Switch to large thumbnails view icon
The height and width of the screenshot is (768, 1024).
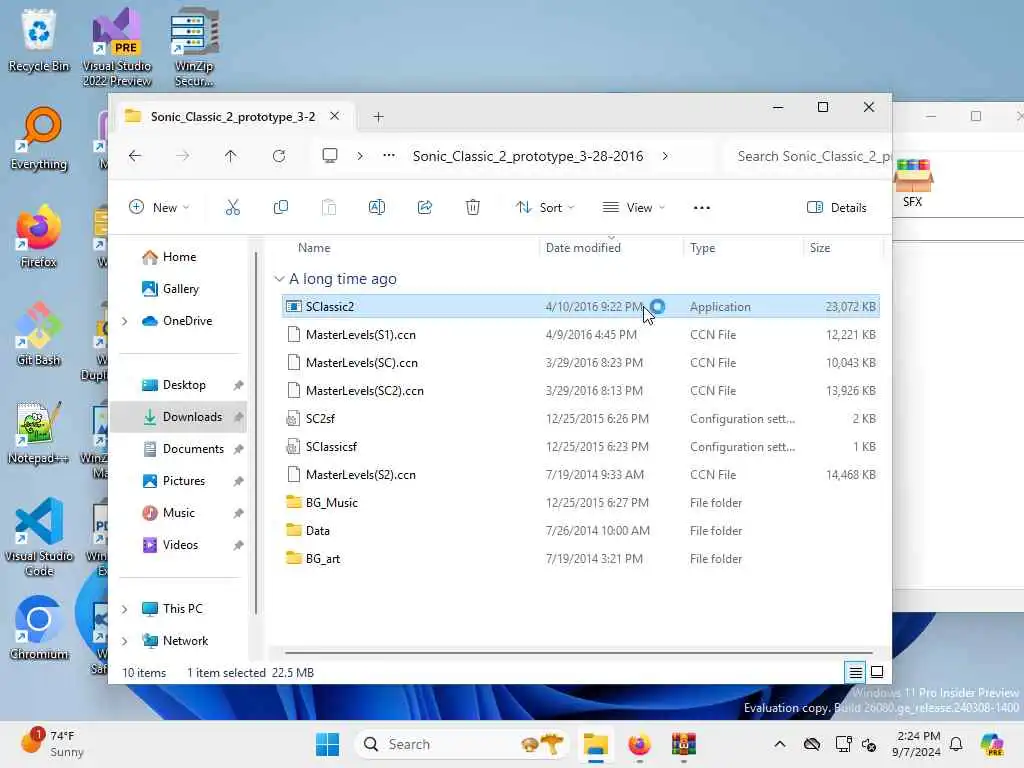(x=877, y=672)
